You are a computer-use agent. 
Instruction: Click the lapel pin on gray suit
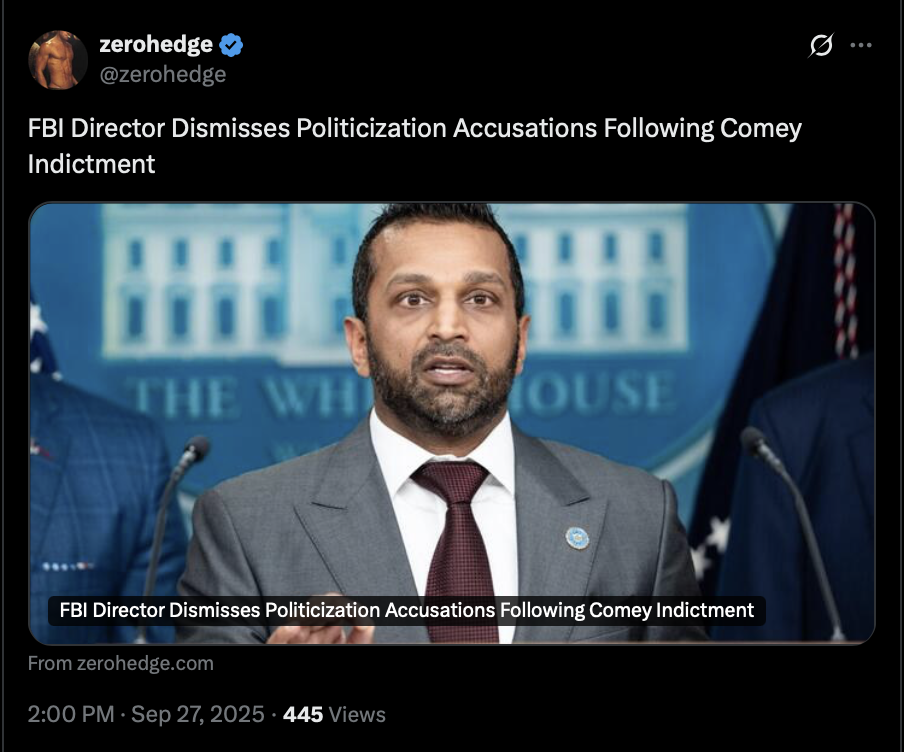pos(577,537)
